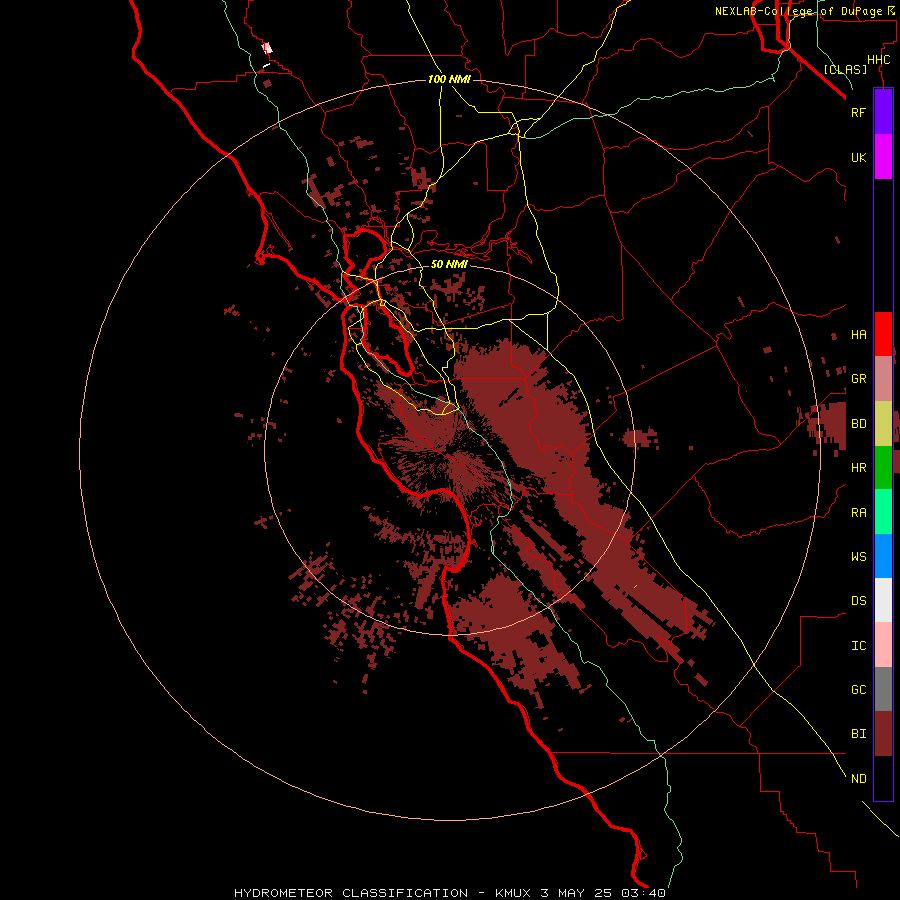Click the "HYDROMETEOR CLASSIFICATION" title text

351,893
